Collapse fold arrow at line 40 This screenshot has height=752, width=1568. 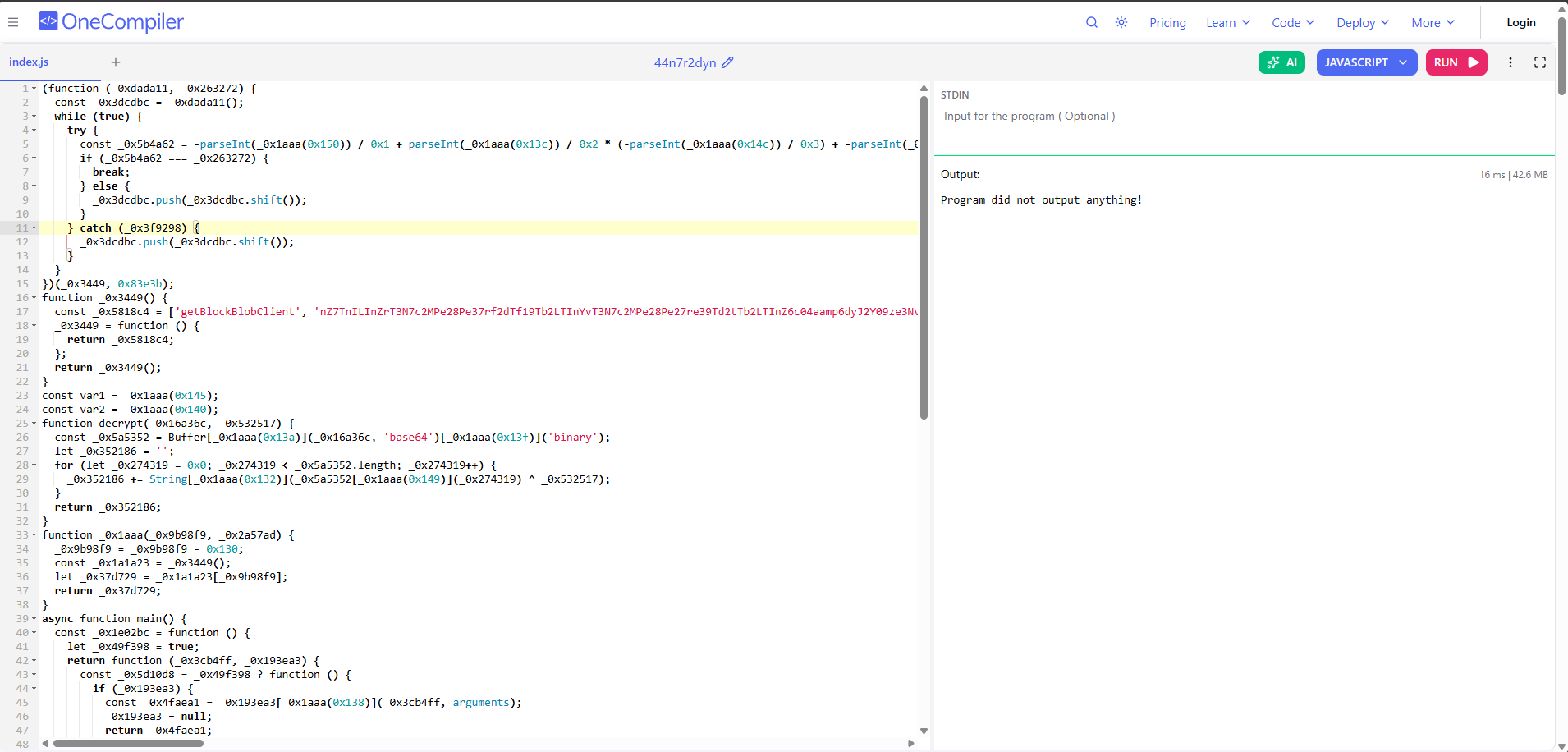tap(34, 633)
